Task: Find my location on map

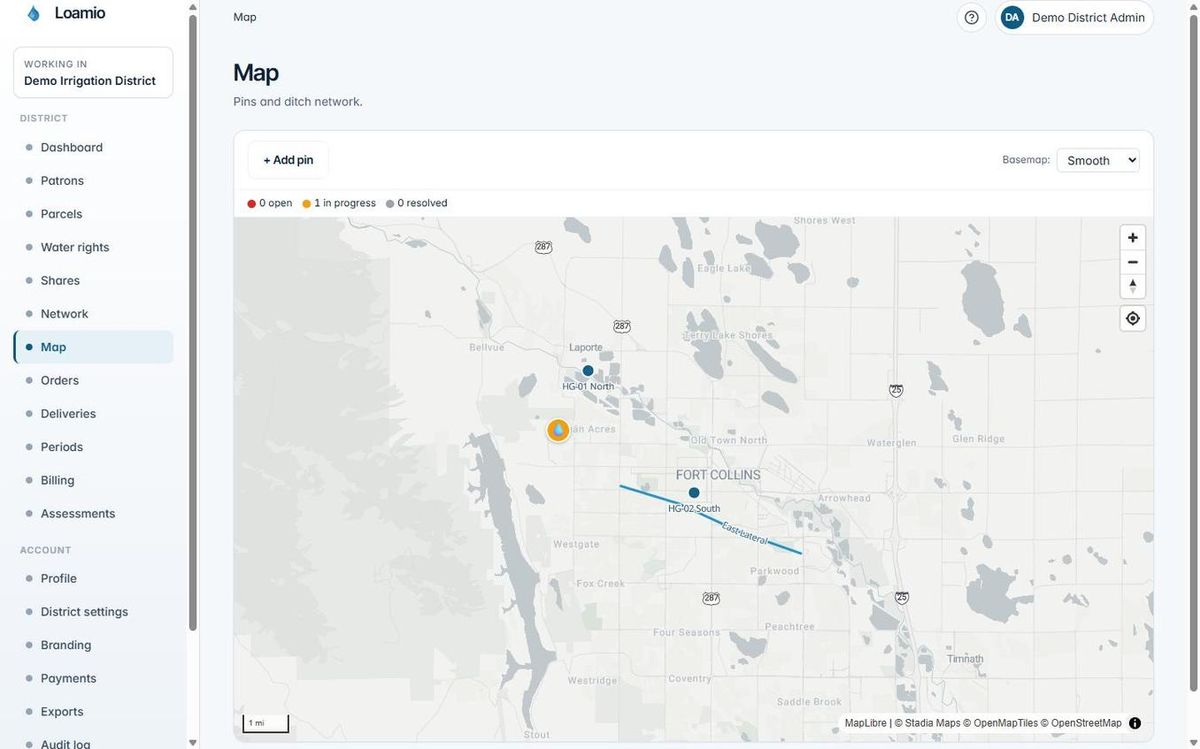Action: 1132,318
